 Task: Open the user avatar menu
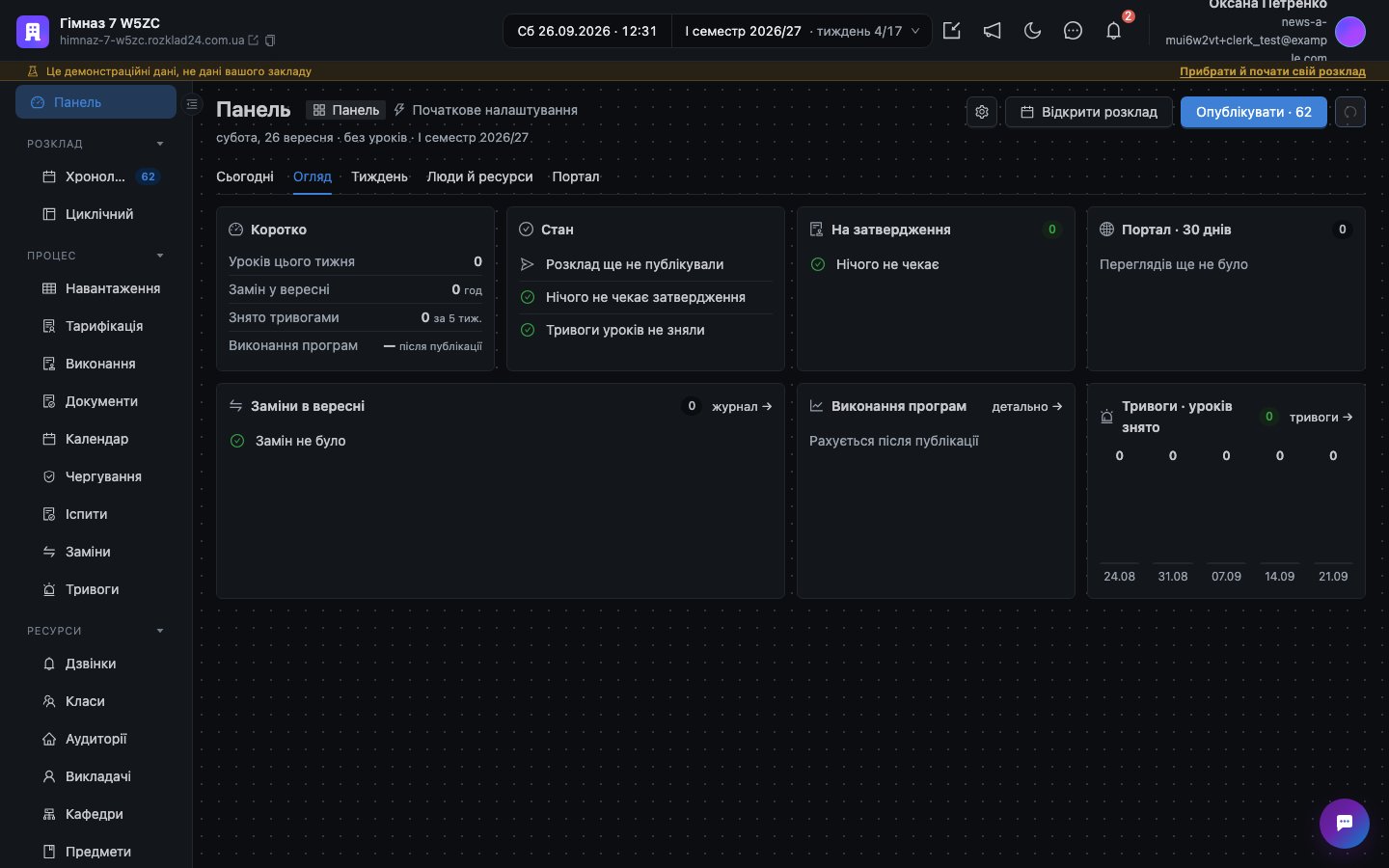click(x=1350, y=32)
